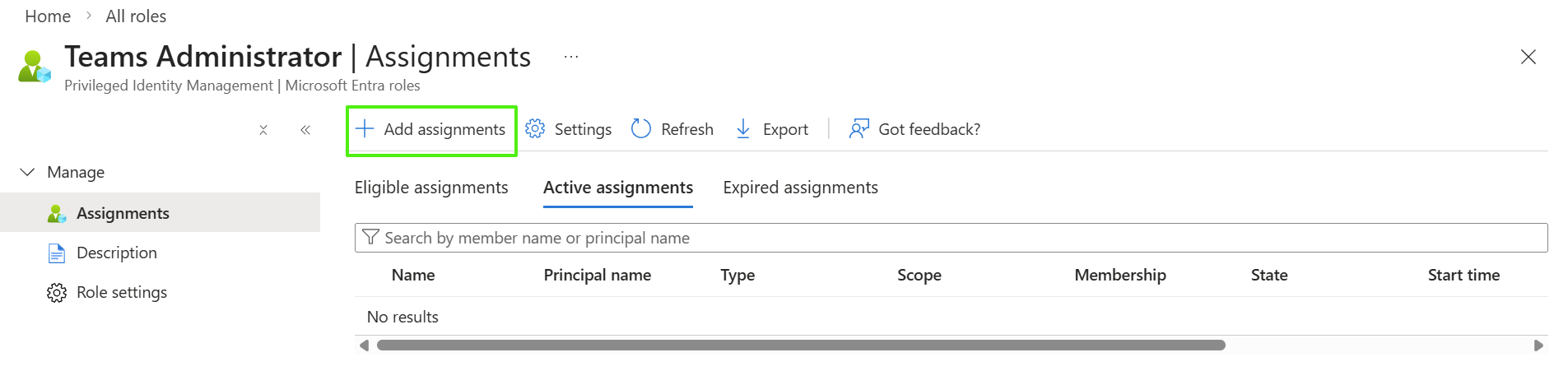Select the Active assignments tab

pos(618,188)
